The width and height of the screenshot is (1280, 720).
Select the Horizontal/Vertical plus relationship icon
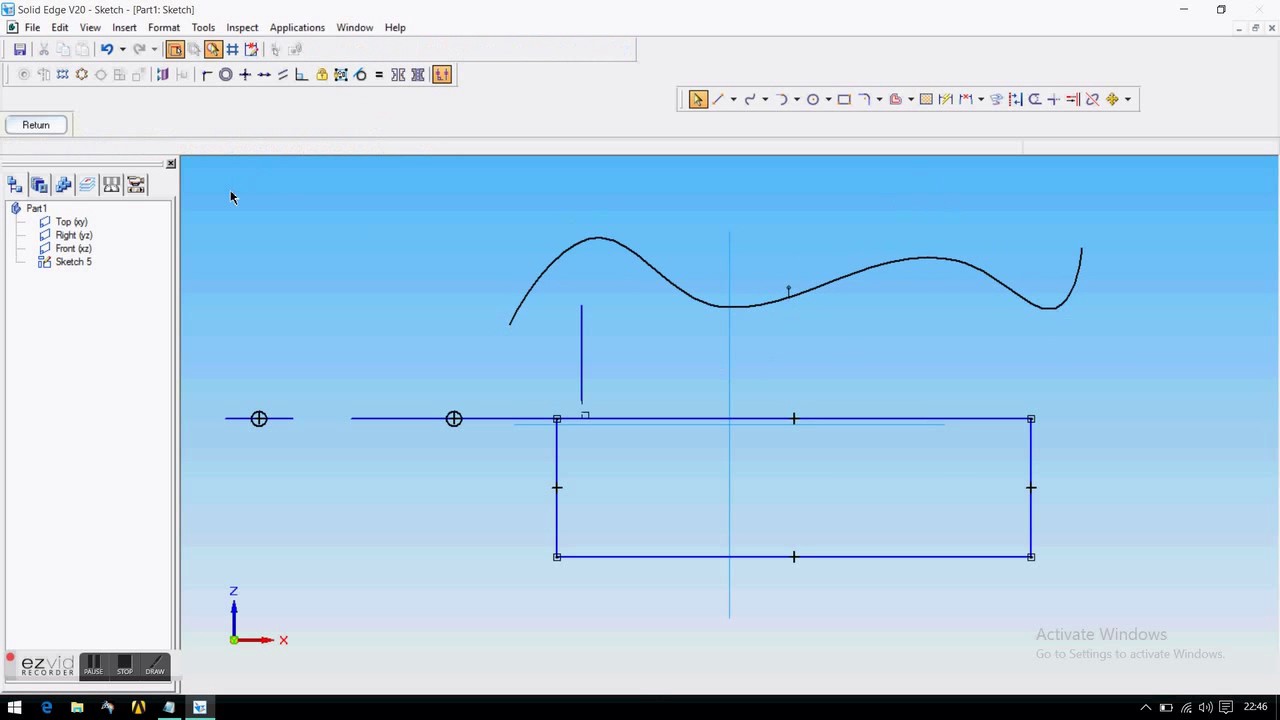click(245, 75)
